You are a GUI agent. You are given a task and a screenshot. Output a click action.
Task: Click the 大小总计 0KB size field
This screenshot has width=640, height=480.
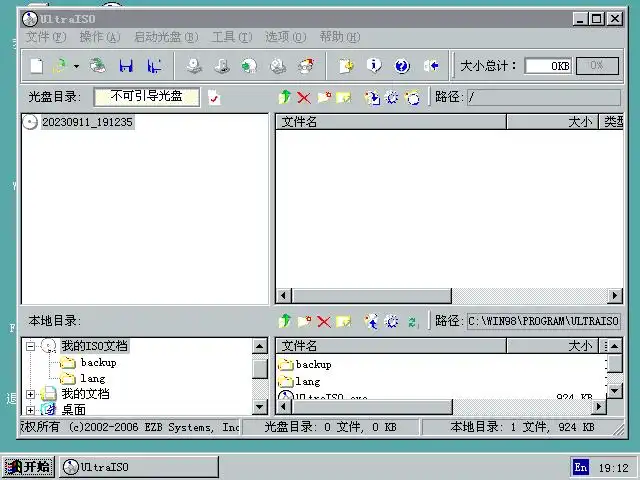[x=548, y=66]
